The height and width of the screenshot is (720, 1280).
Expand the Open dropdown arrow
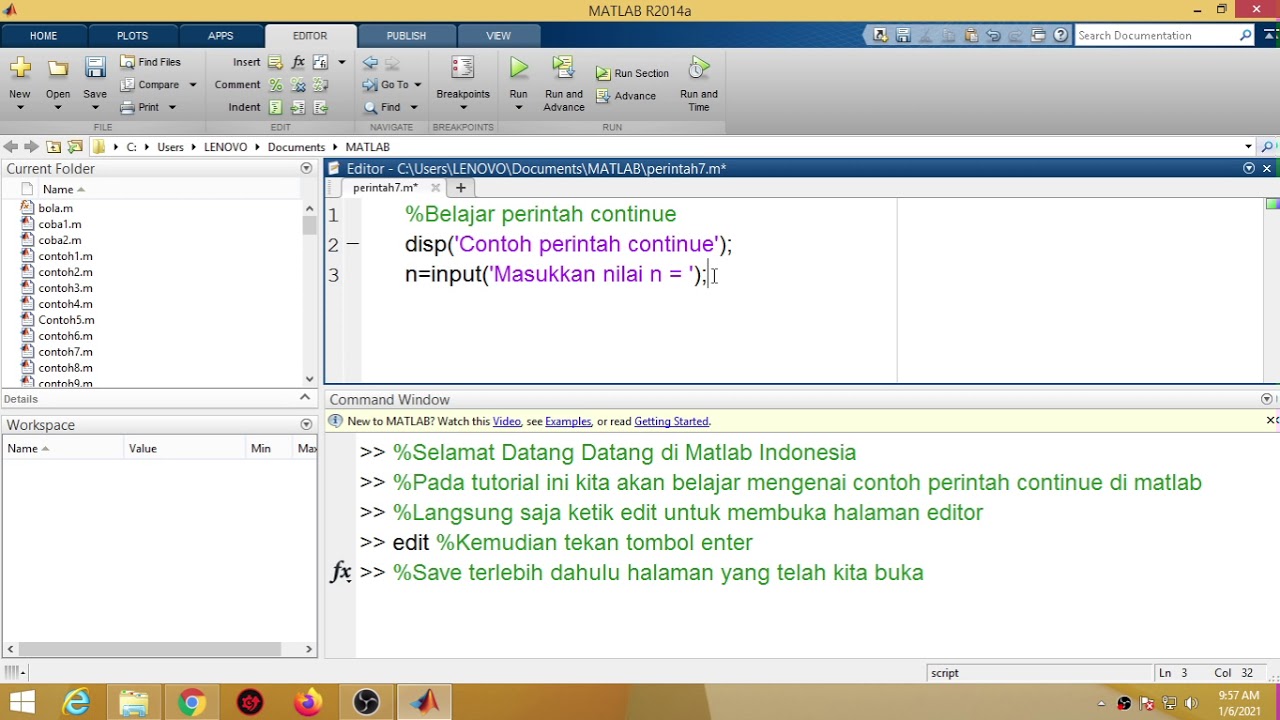tap(58, 107)
